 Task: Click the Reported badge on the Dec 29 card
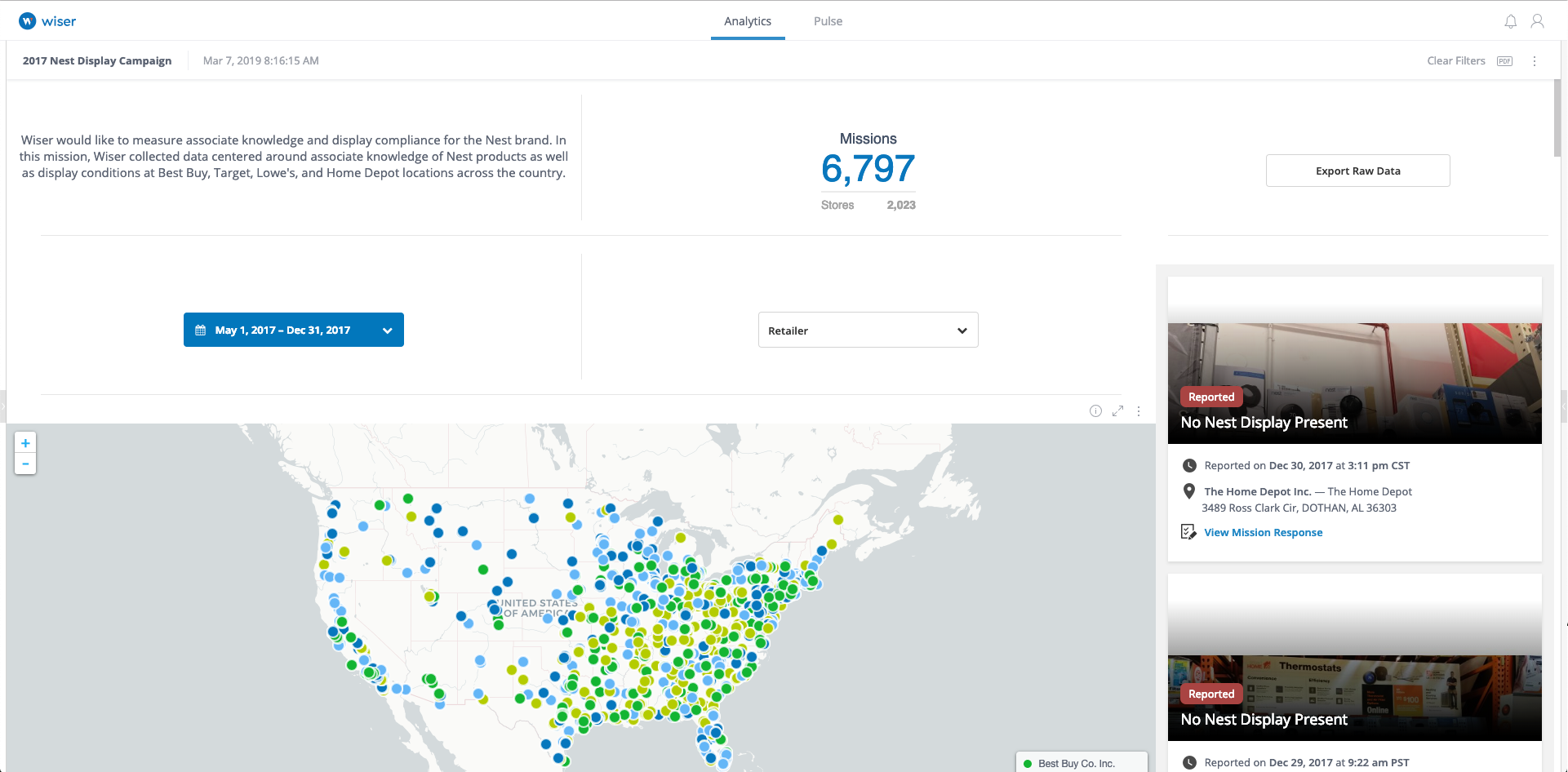(x=1211, y=694)
